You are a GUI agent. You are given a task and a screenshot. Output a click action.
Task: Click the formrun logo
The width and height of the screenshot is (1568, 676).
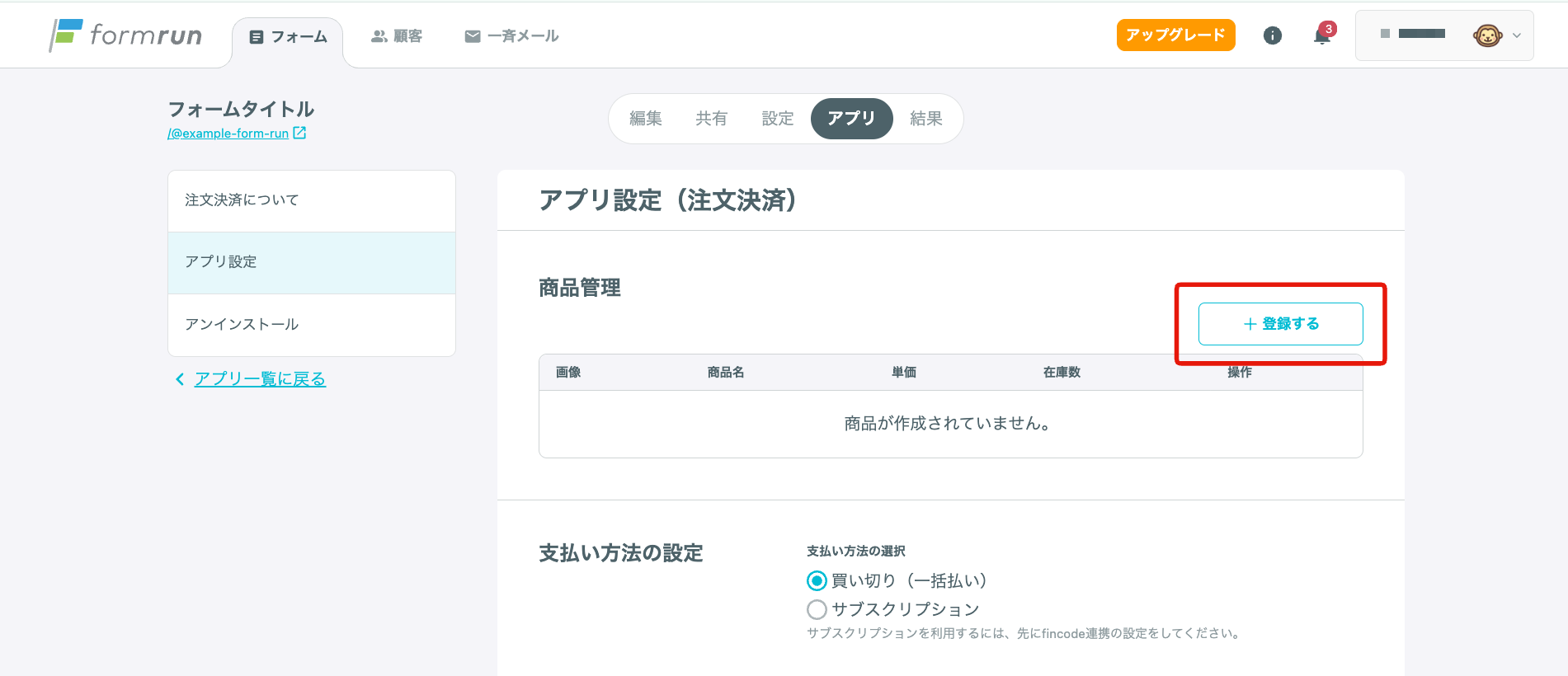(125, 35)
